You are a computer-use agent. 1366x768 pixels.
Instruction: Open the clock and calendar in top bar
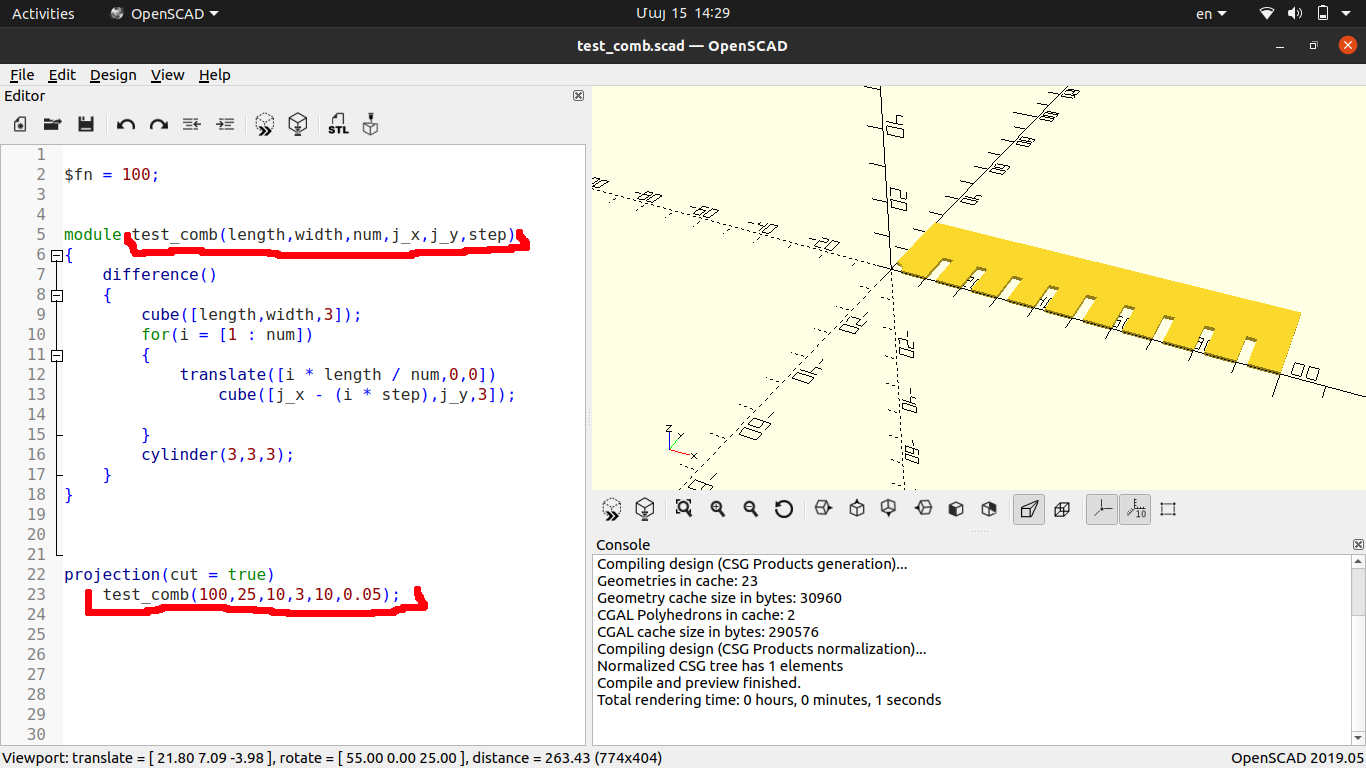(682, 13)
